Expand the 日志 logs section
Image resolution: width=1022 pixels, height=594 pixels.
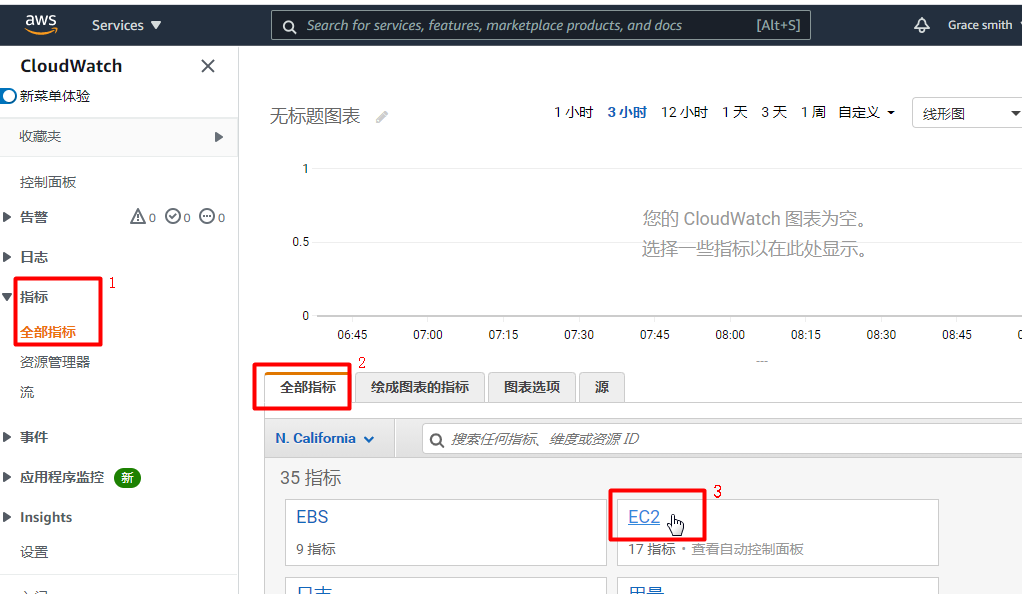(x=7, y=257)
